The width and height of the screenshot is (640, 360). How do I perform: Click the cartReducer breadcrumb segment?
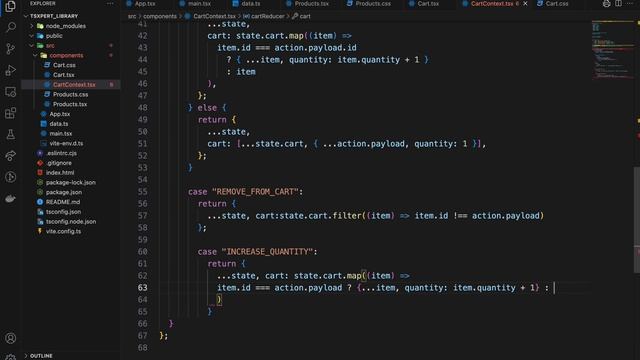[267, 16]
